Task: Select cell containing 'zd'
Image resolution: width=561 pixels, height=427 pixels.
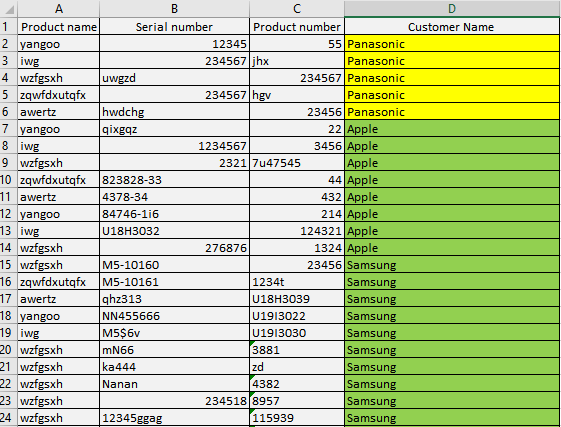Action: pos(297,367)
